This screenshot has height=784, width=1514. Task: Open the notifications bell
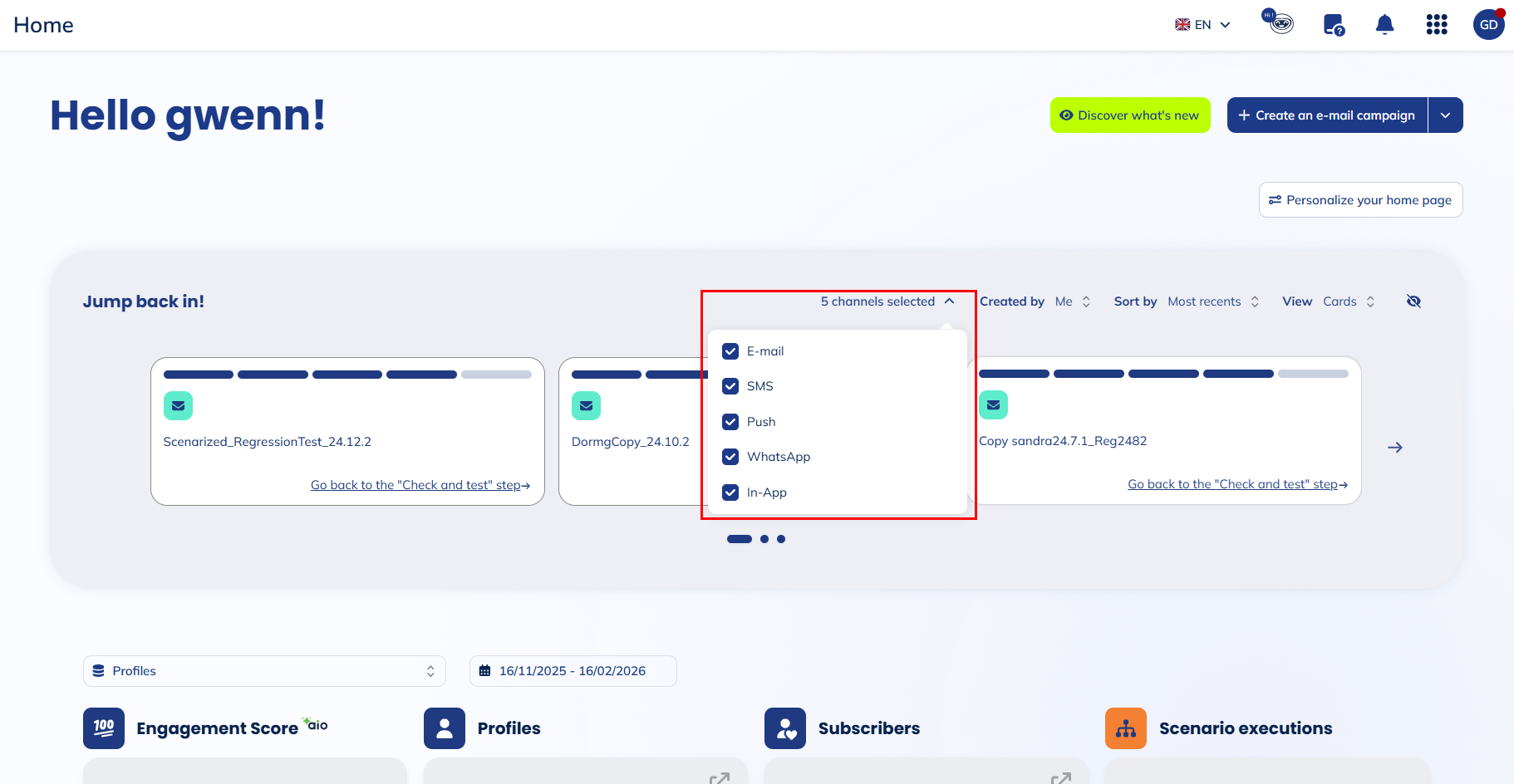tap(1384, 25)
